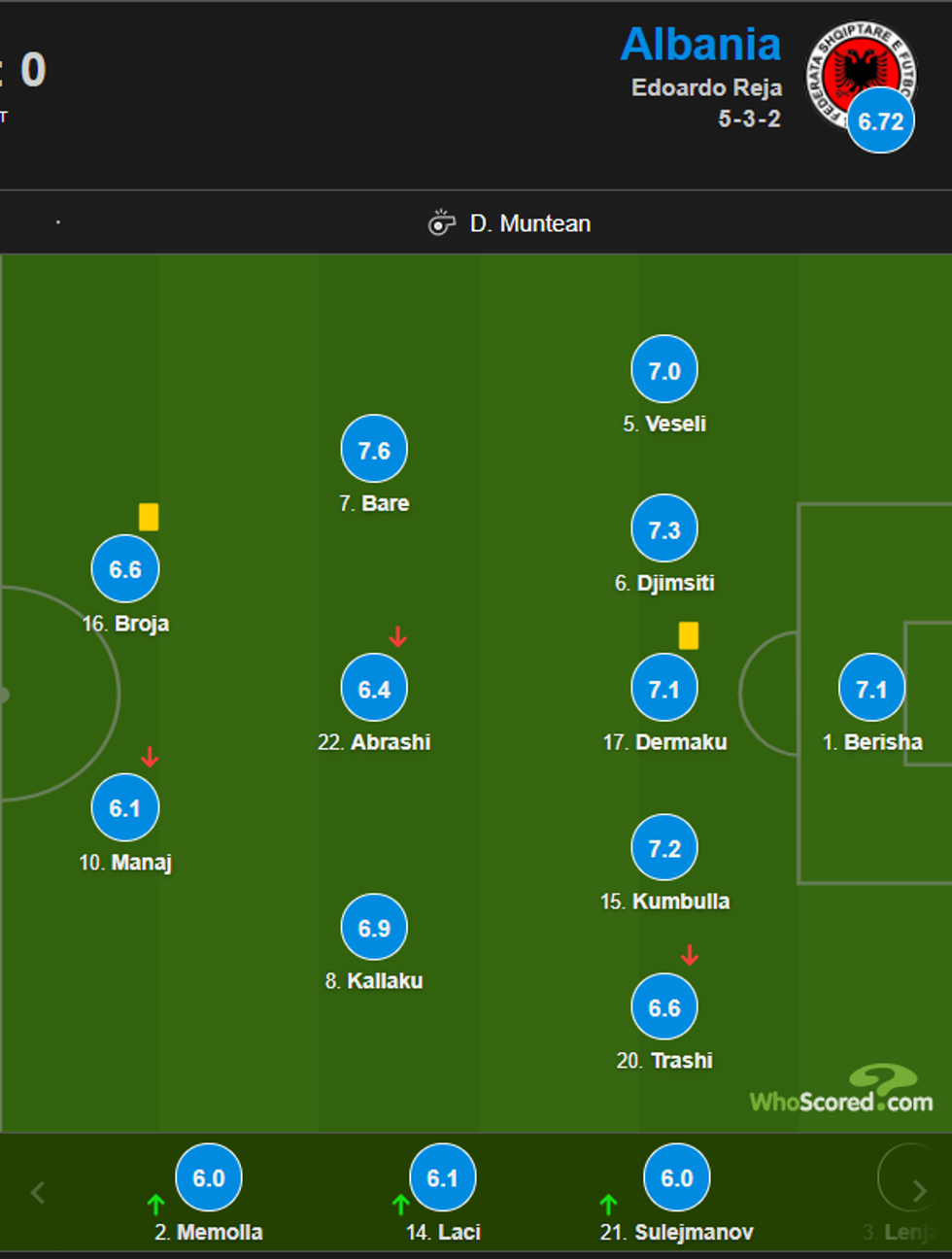952x1259 pixels.
Task: Open Bare's 7.6 rating bubble
Action: tap(374, 450)
